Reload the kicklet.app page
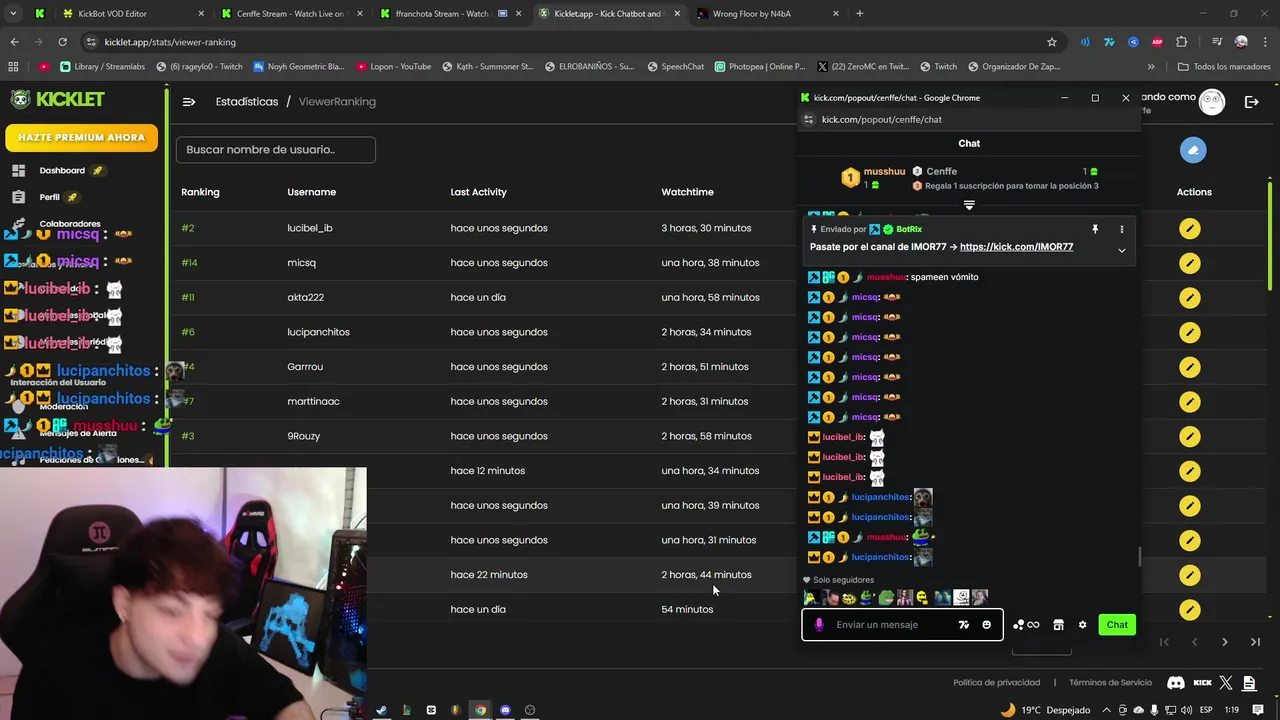Viewport: 1280px width, 720px height. point(62,42)
